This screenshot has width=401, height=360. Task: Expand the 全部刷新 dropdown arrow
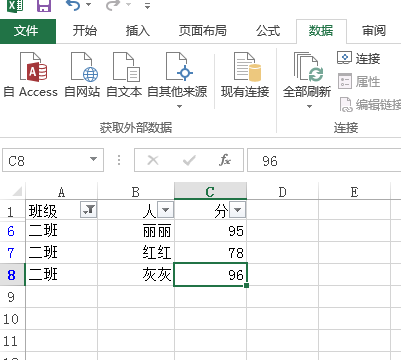pos(309,106)
